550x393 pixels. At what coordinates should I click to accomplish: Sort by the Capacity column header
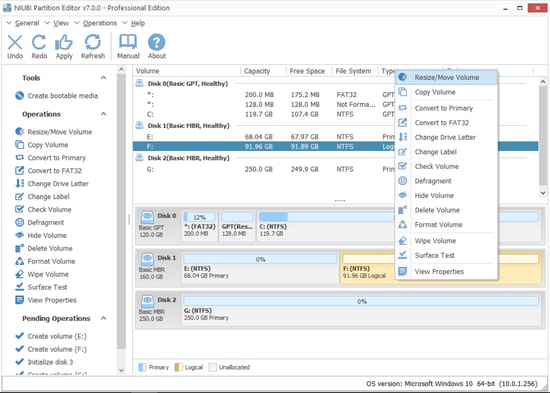click(x=263, y=71)
